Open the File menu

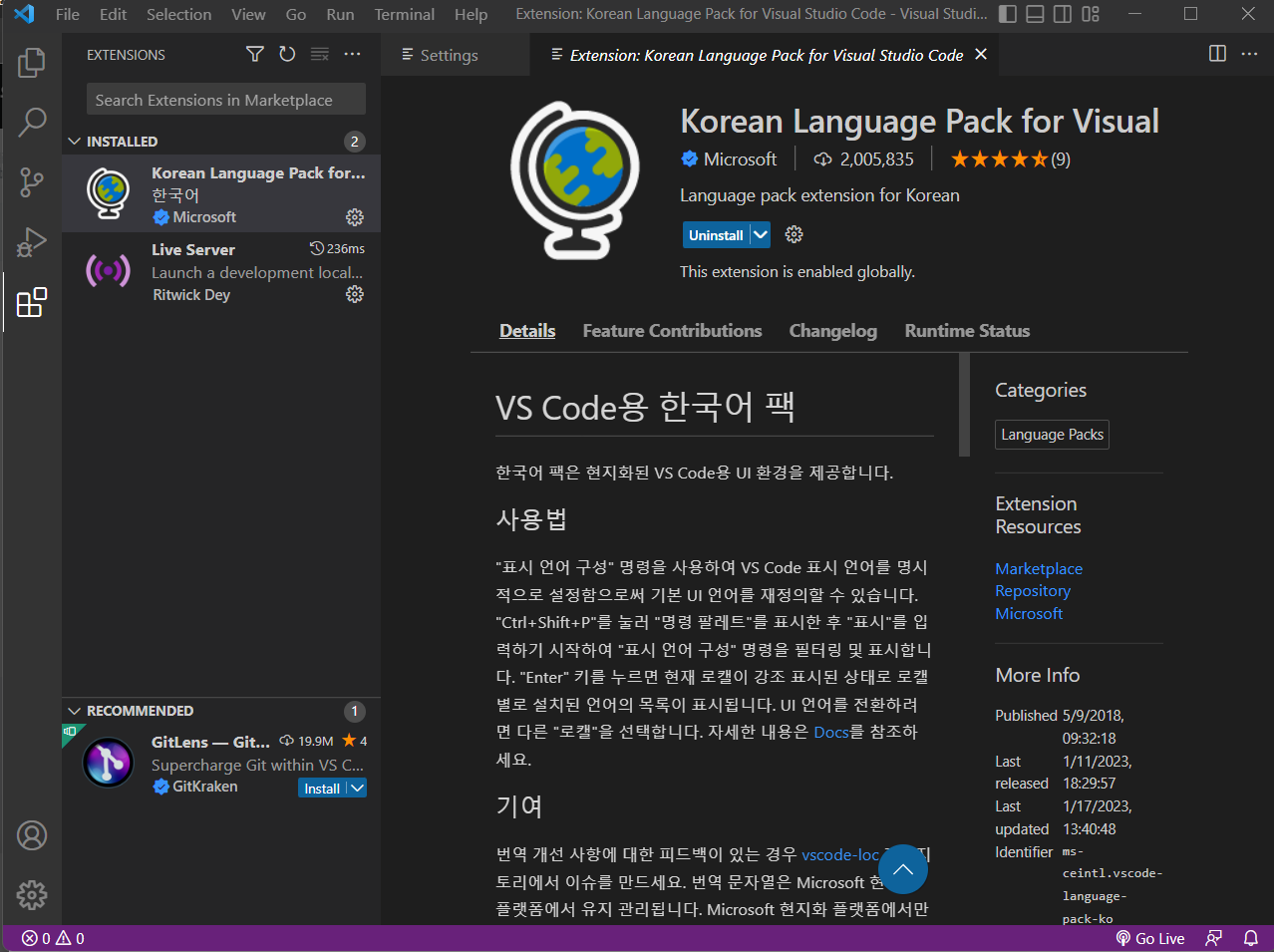(68, 14)
